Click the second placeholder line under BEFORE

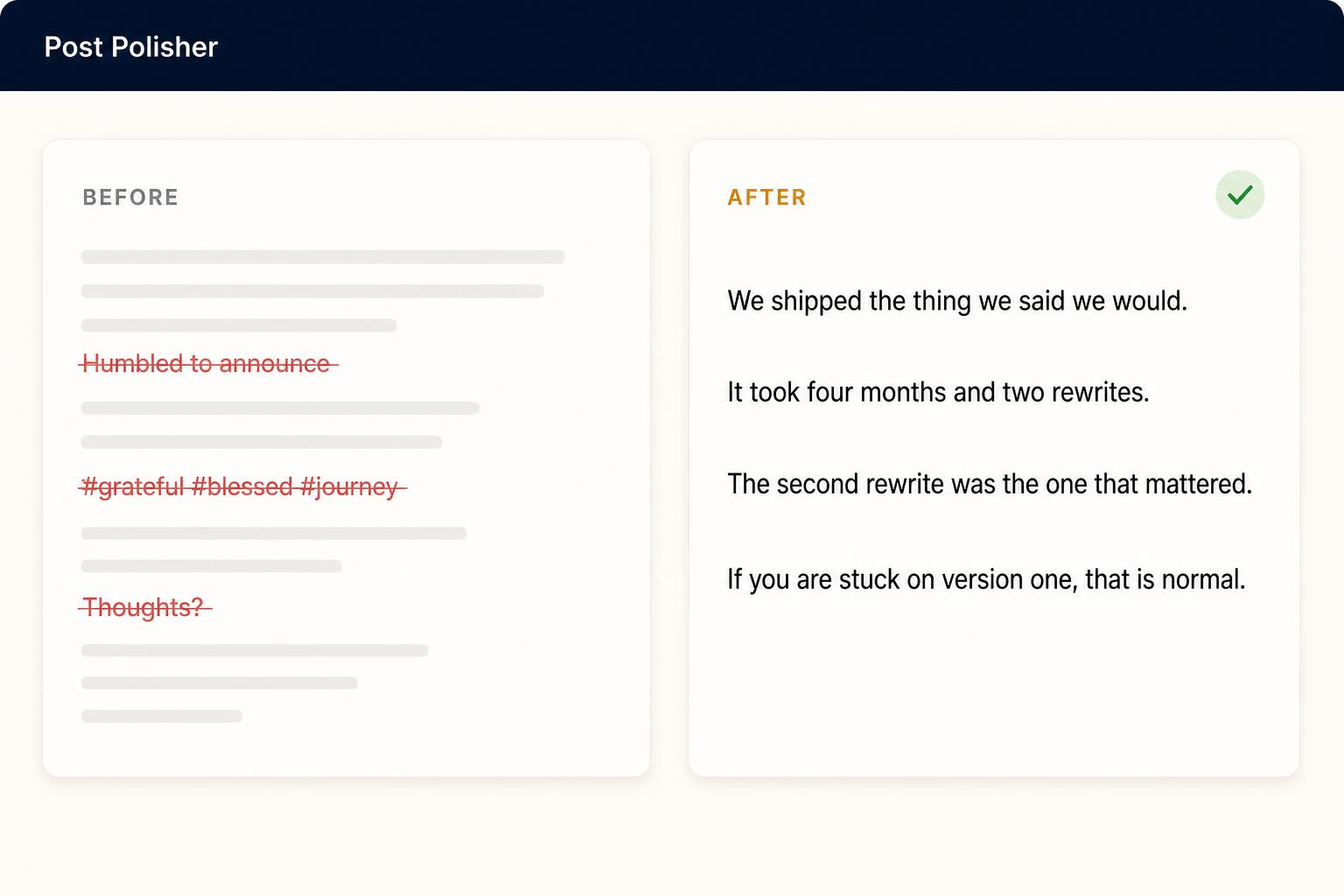click(x=312, y=291)
